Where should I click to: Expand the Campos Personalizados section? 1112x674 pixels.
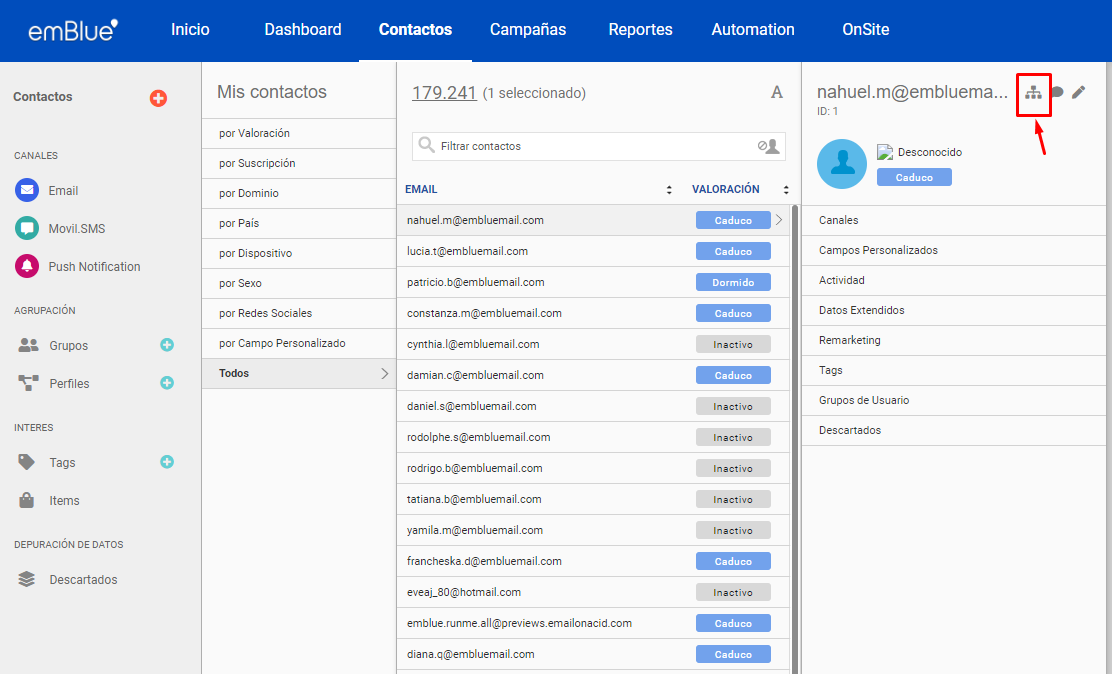click(878, 250)
